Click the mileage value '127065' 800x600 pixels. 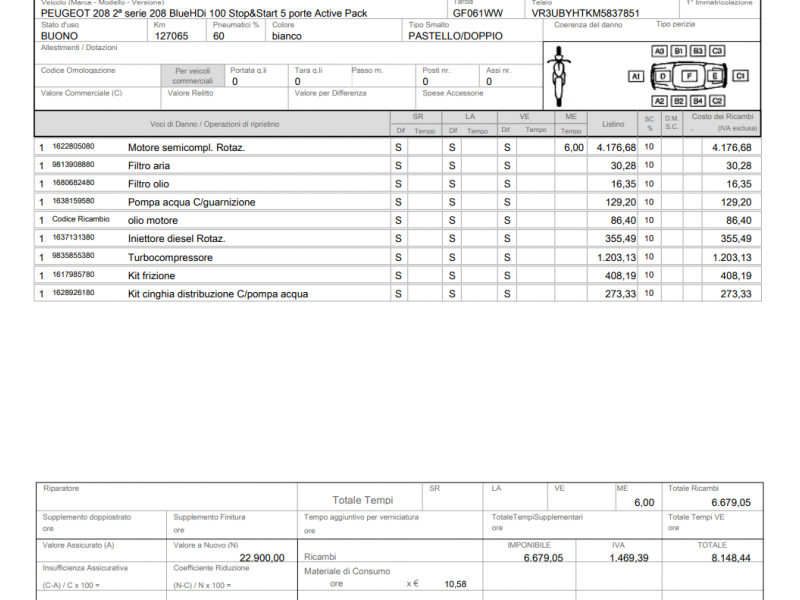pos(171,36)
